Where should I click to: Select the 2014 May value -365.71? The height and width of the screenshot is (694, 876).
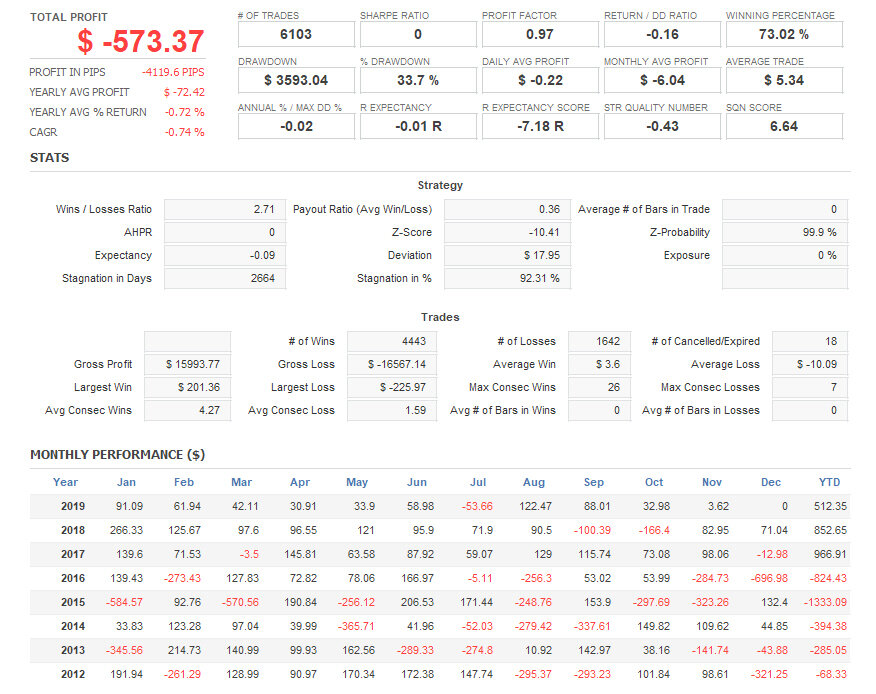pos(356,626)
